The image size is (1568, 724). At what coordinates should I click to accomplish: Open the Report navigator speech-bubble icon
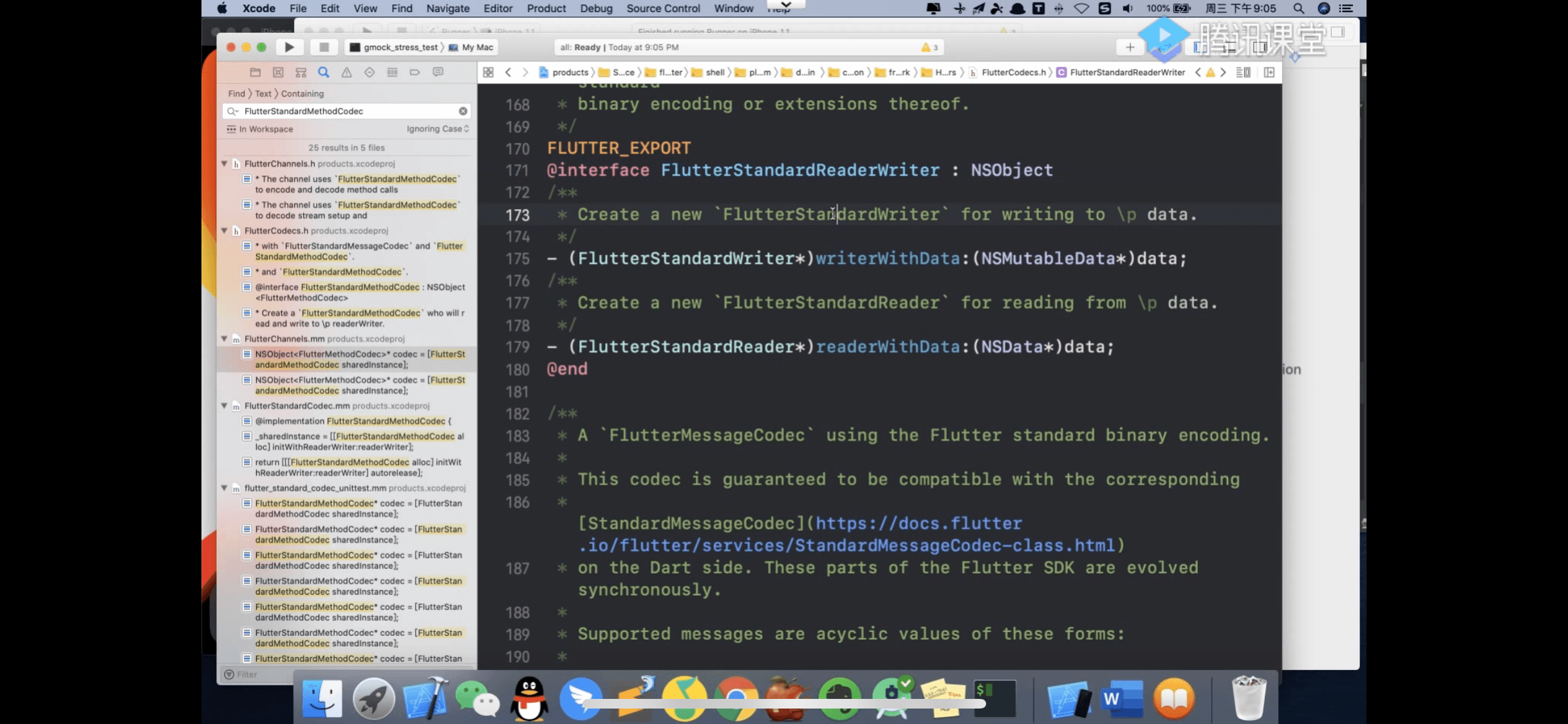pos(438,72)
